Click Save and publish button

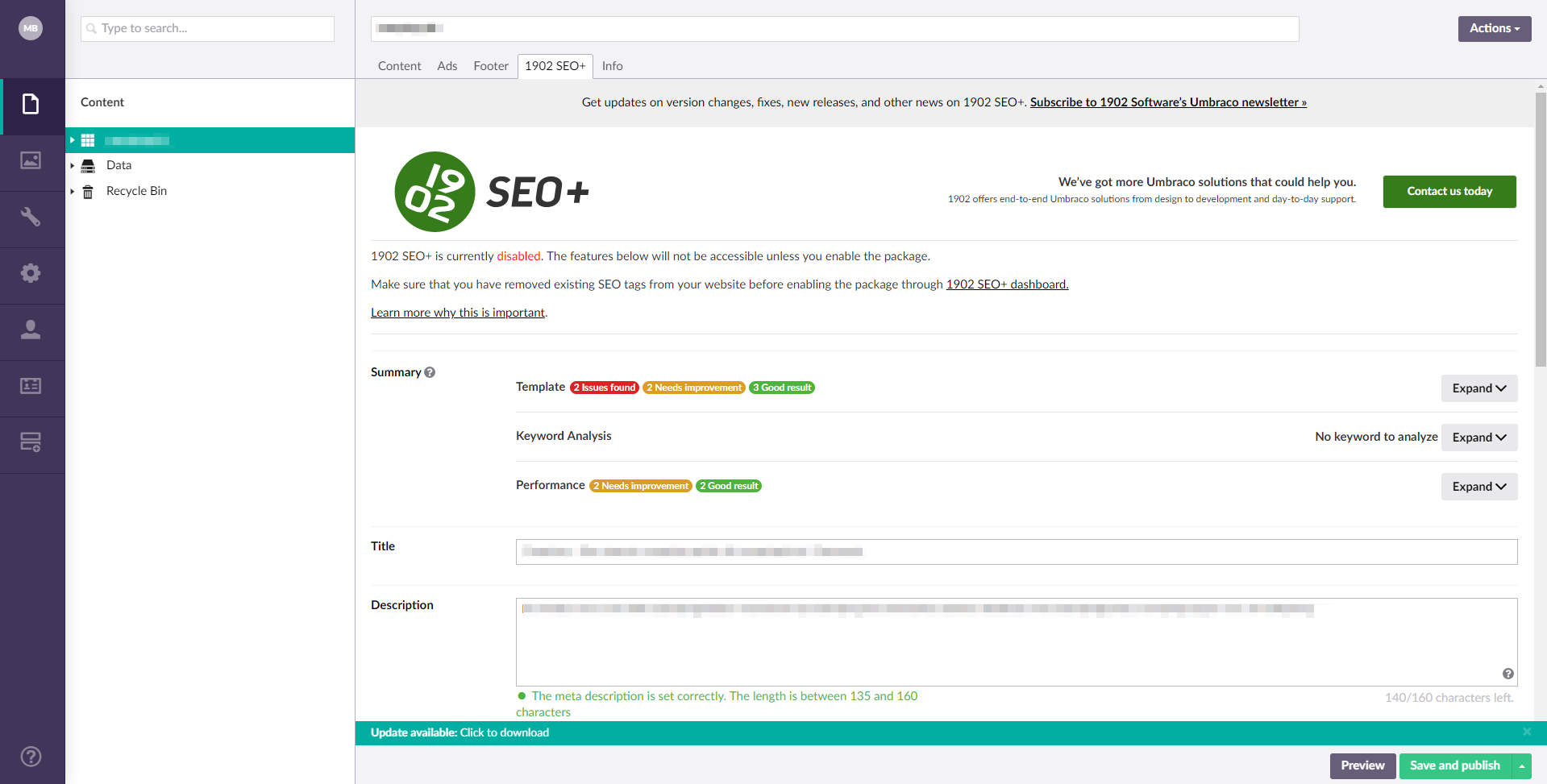(1455, 765)
